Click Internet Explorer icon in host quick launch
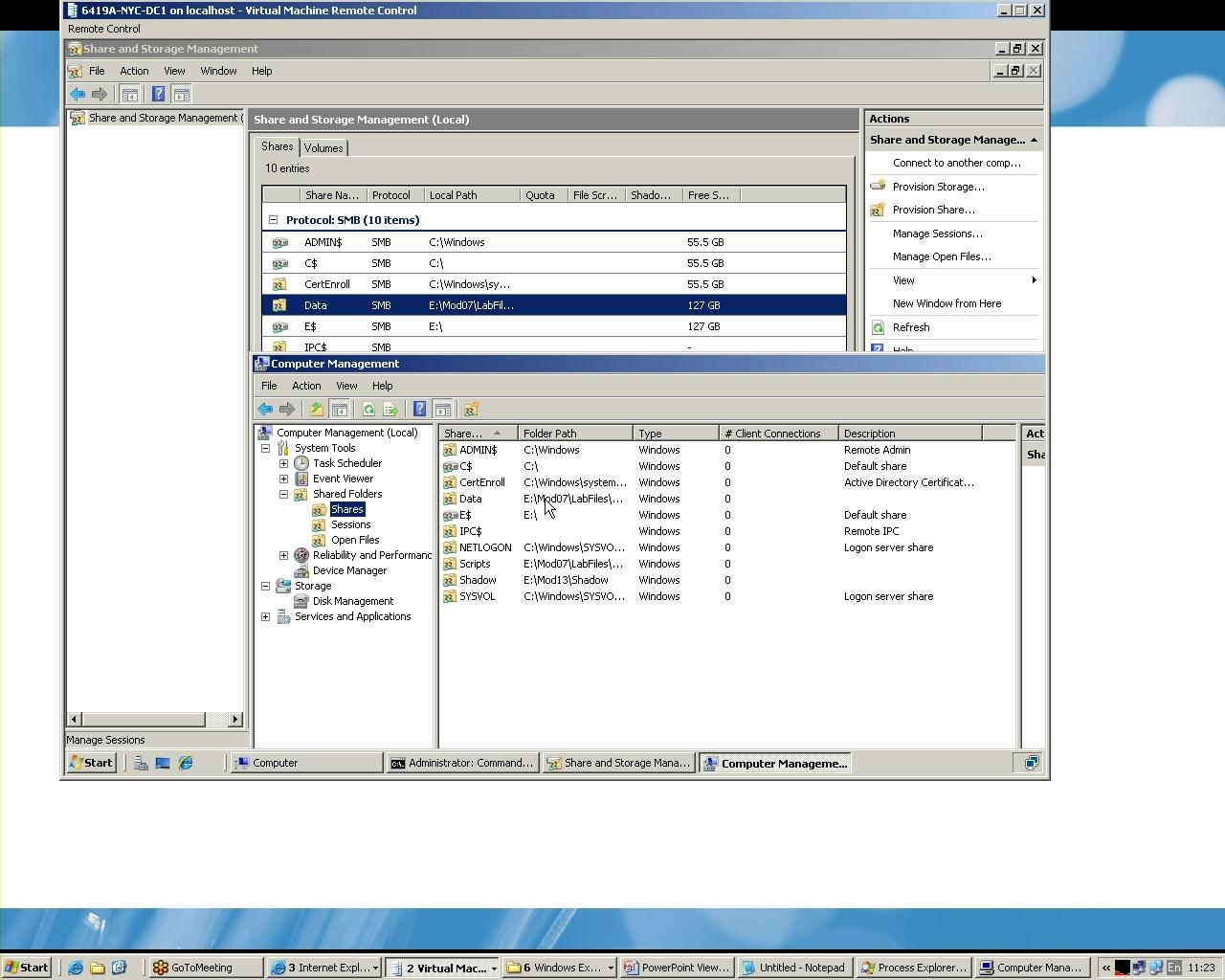This screenshot has width=1225, height=980. point(76,968)
